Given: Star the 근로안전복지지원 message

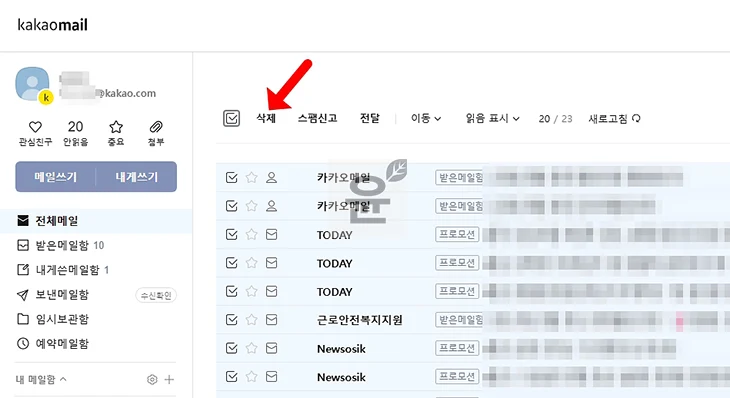Looking at the screenshot, I should click(251, 319).
